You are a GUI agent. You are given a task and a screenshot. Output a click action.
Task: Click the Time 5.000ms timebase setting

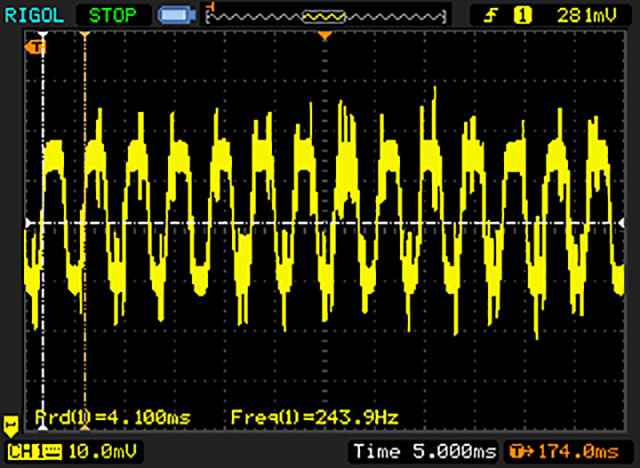423,453
